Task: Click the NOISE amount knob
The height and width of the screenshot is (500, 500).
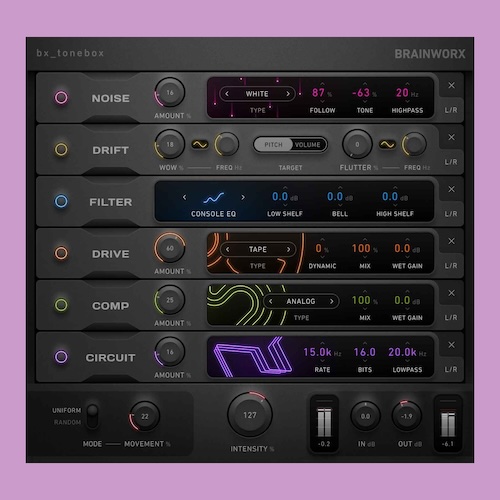Action: coord(170,92)
